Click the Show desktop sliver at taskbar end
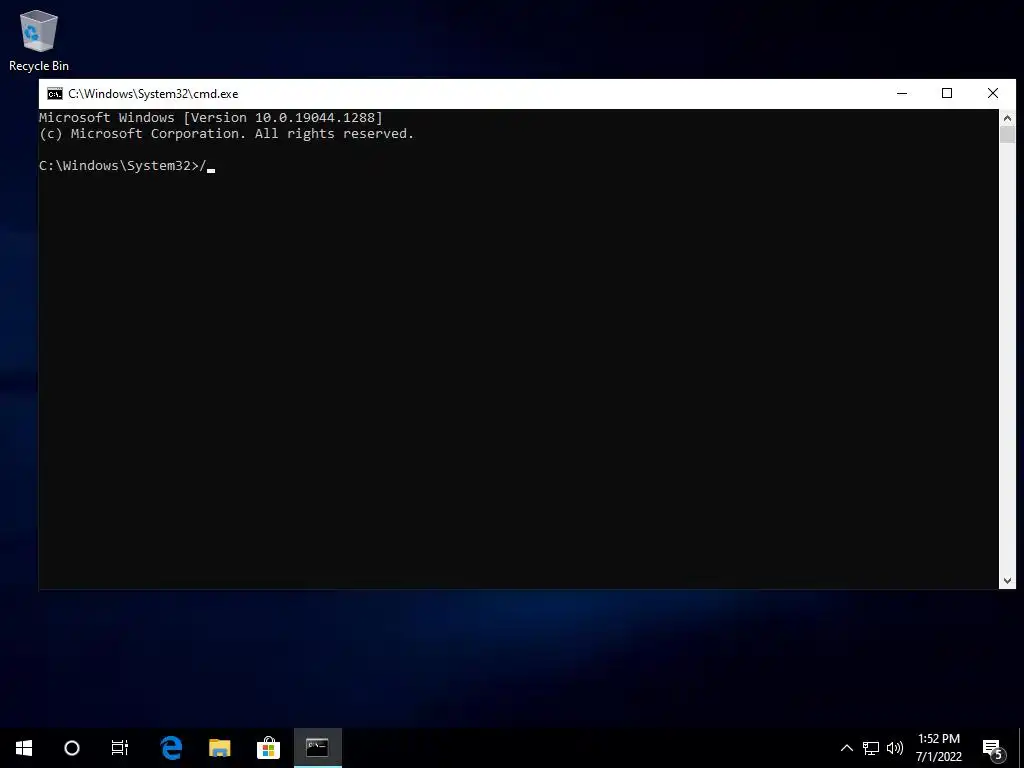The width and height of the screenshot is (1024, 768). click(x=1021, y=748)
